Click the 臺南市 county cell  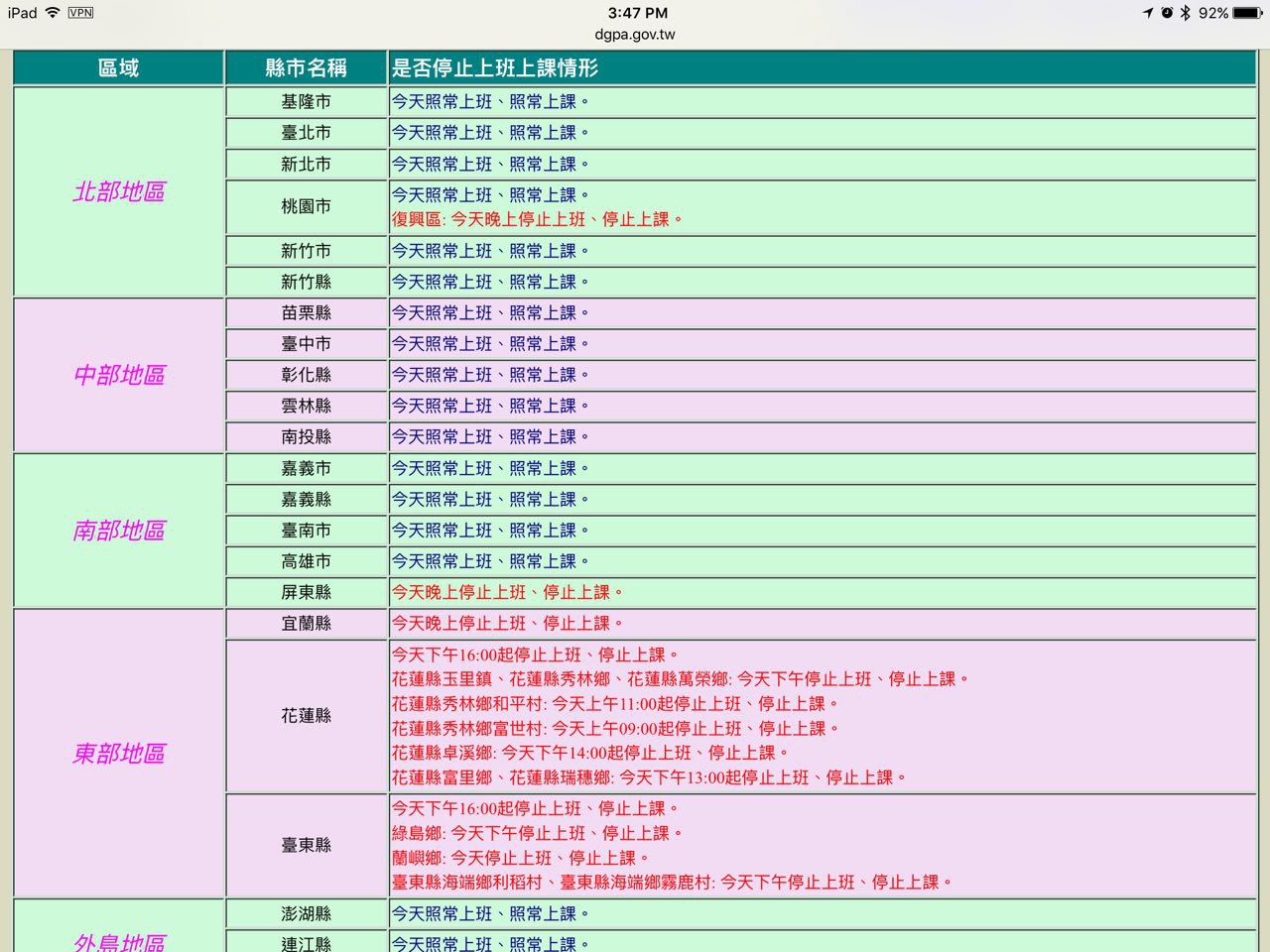[306, 531]
